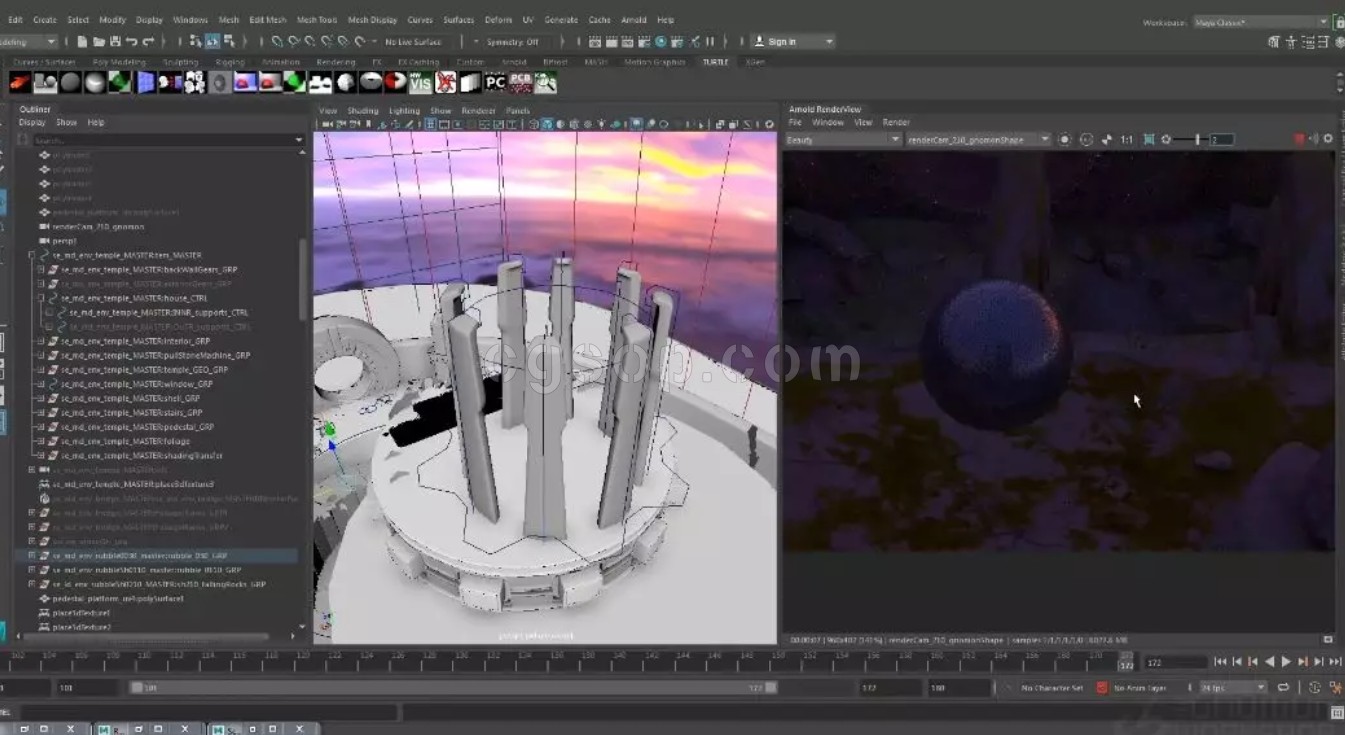Click the Save Scene disk icon
The height and width of the screenshot is (735, 1345).
[x=115, y=41]
